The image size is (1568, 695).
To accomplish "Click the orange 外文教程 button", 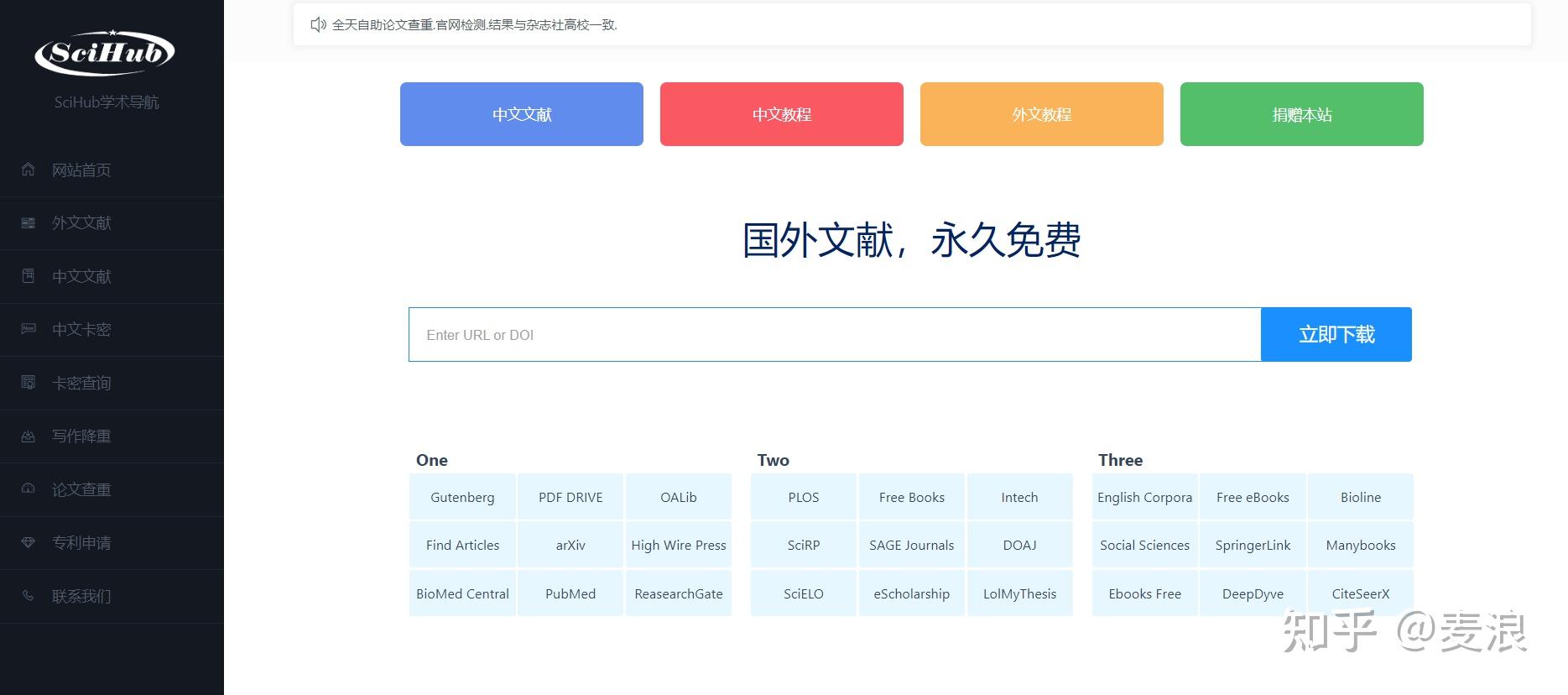I will pos(1042,114).
